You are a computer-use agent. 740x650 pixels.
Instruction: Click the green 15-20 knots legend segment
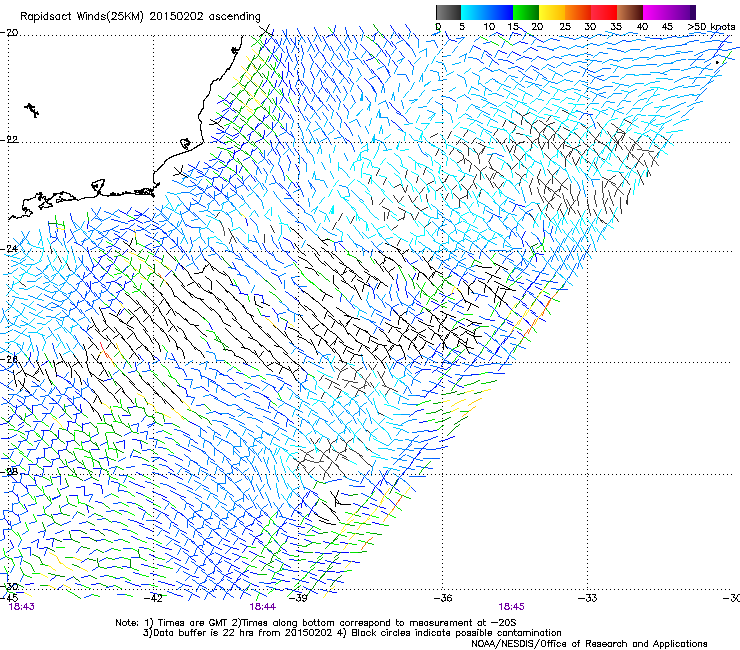[x=526, y=12]
